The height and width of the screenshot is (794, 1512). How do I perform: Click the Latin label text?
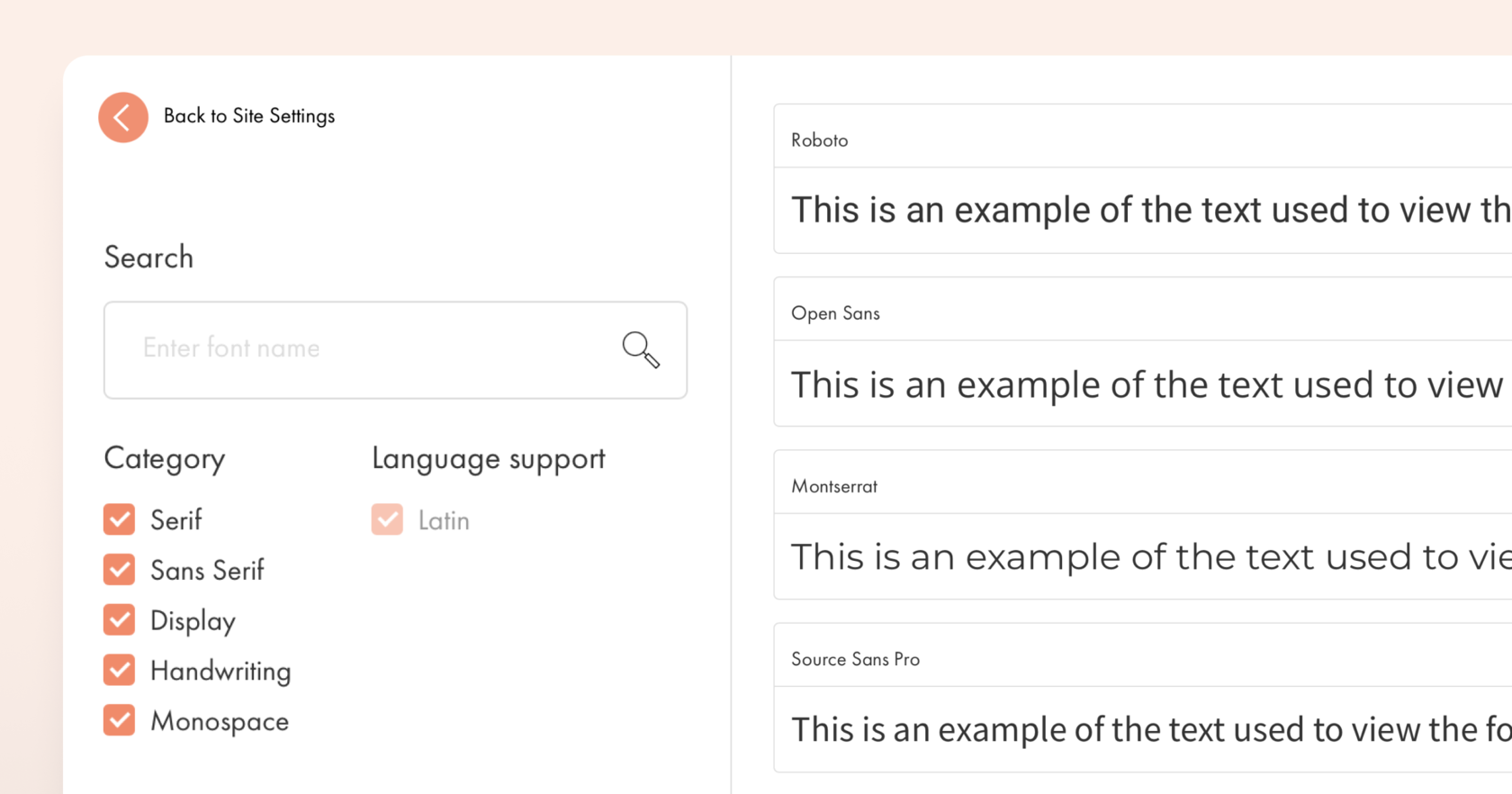tap(444, 520)
